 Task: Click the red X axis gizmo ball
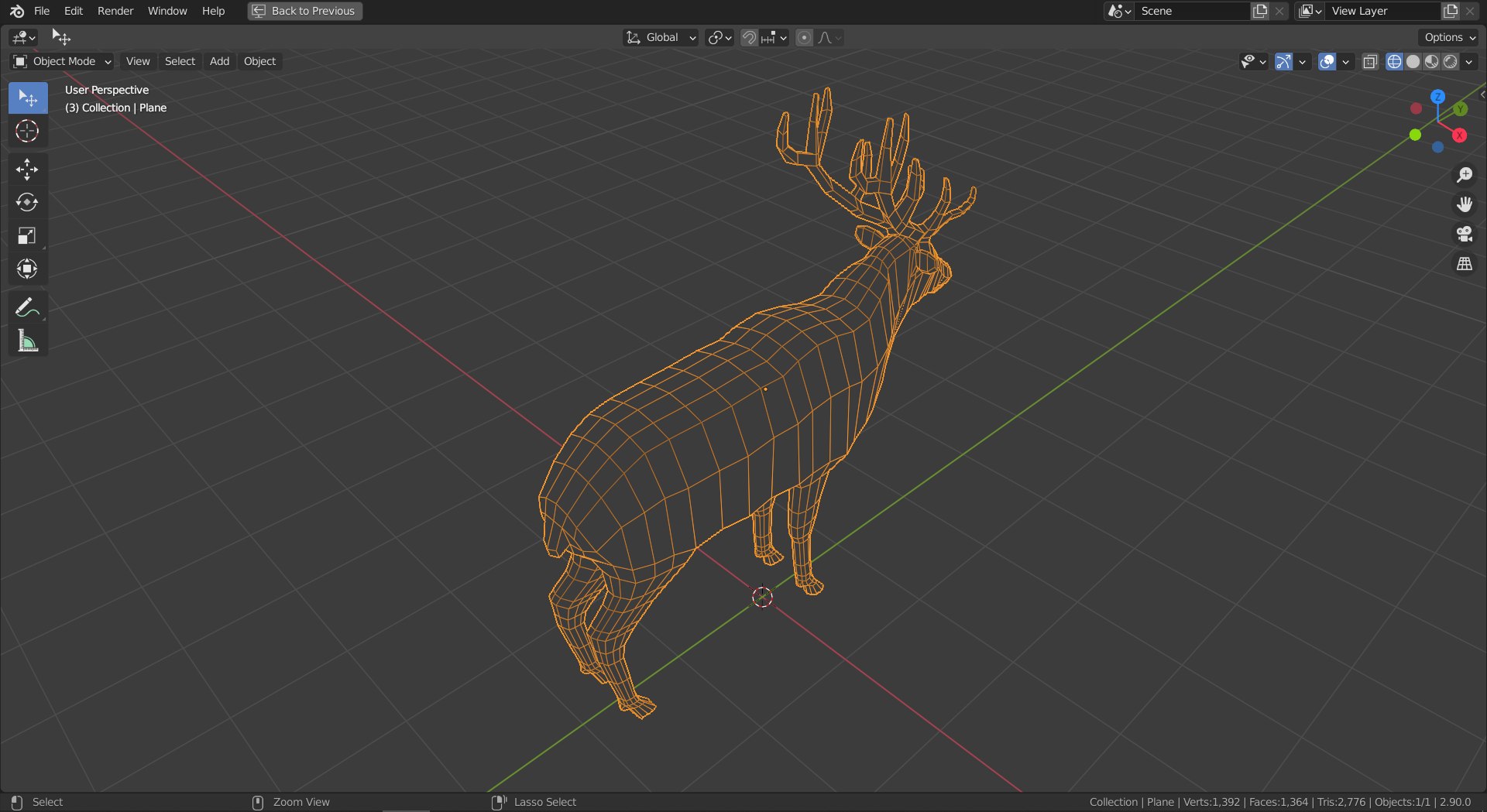pos(1460,135)
